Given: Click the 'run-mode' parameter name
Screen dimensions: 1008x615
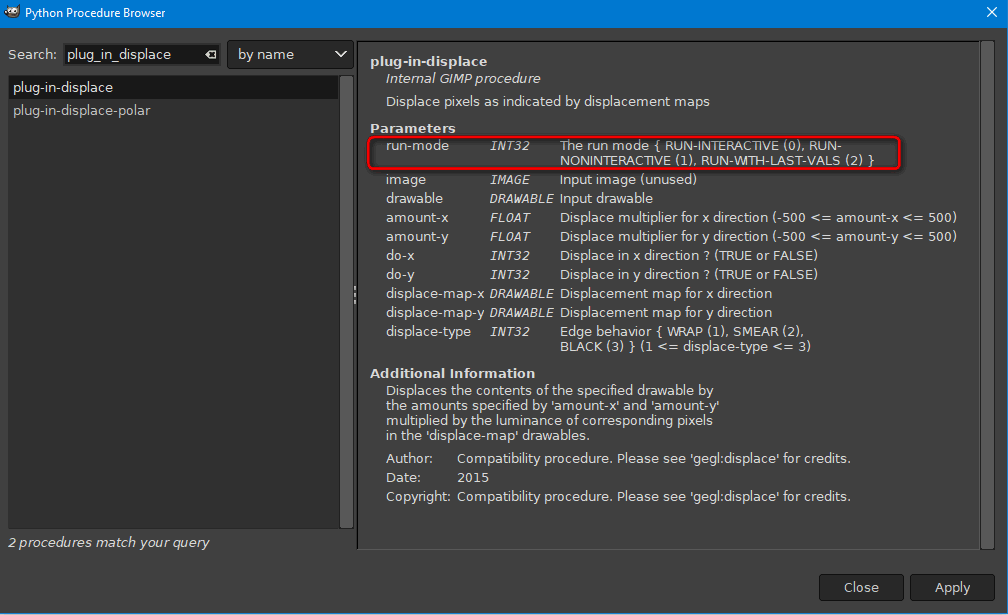Looking at the screenshot, I should point(417,146).
